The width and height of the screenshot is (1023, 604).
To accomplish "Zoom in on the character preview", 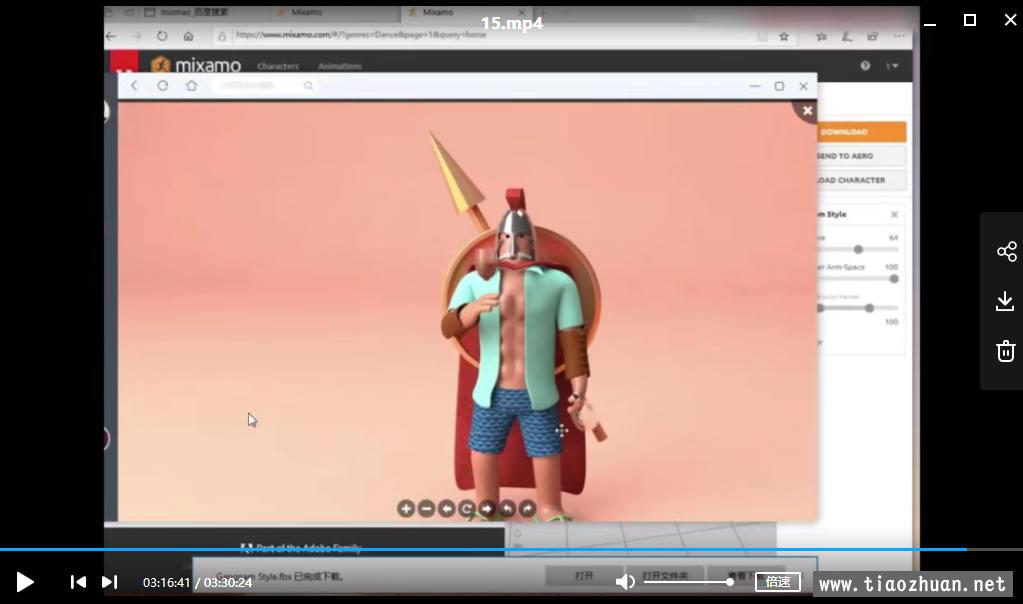I will tap(406, 509).
